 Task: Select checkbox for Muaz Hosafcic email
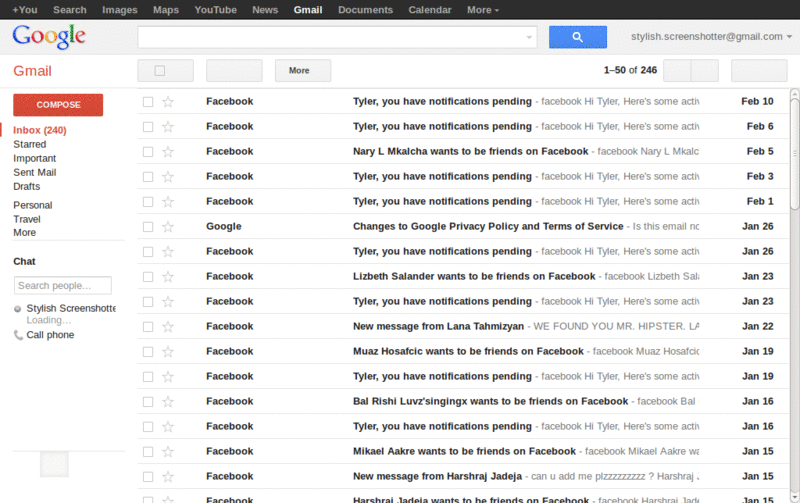[x=148, y=351]
